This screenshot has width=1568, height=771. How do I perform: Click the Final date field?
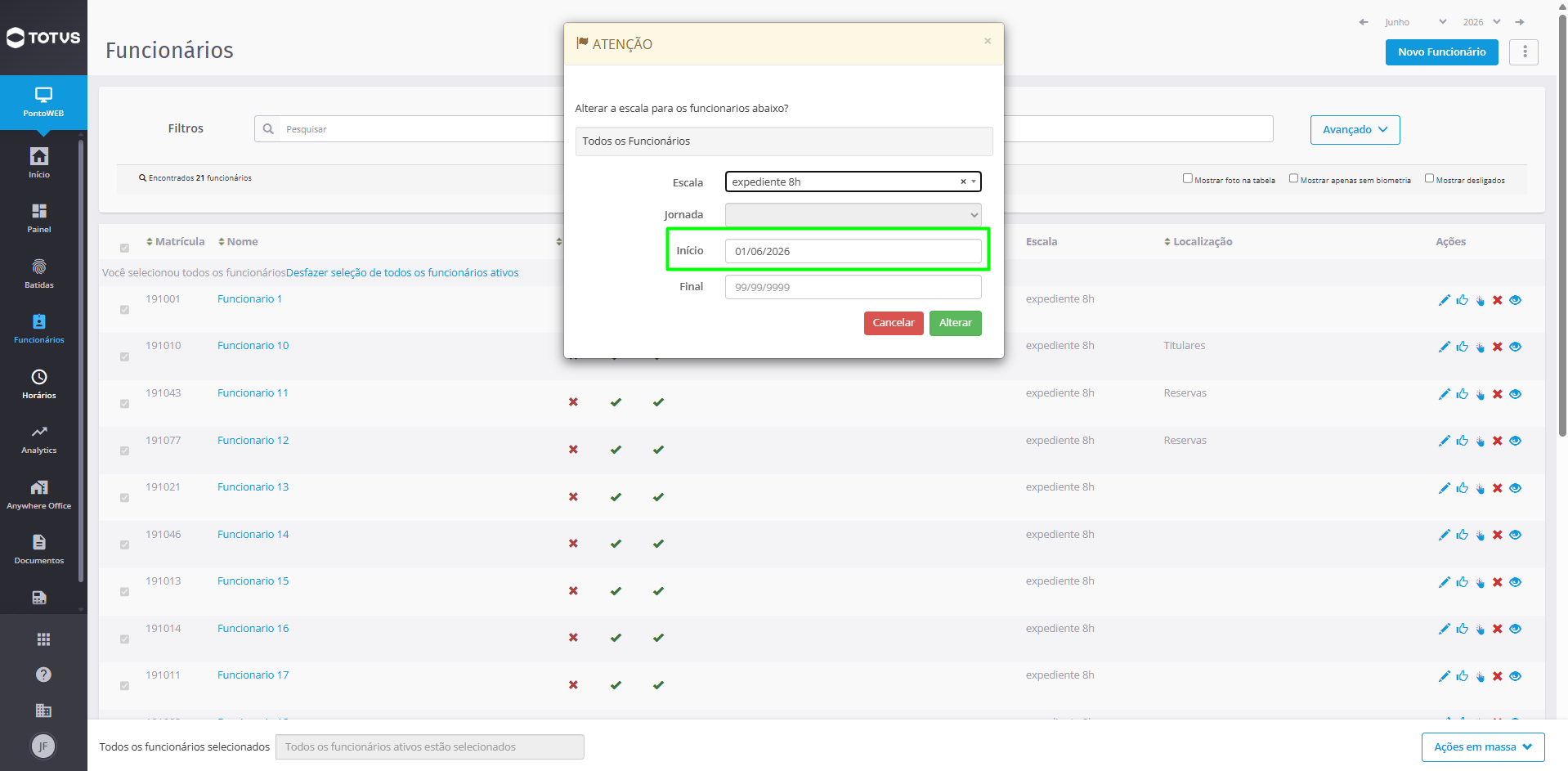(x=853, y=287)
